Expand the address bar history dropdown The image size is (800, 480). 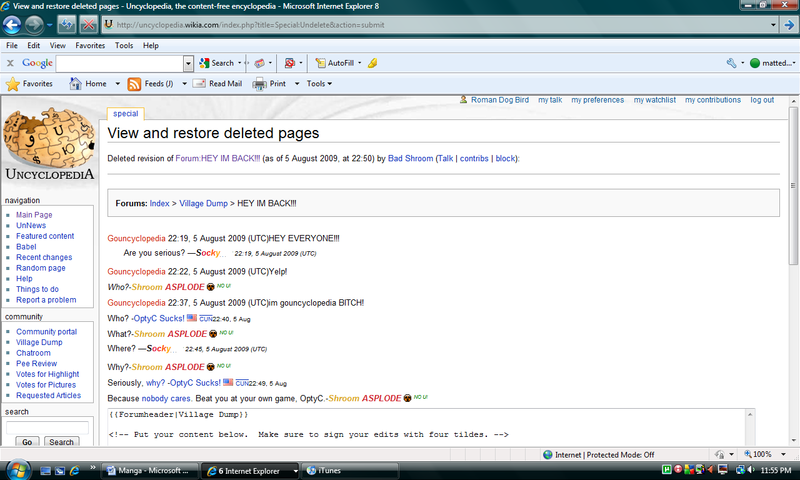pos(773,24)
